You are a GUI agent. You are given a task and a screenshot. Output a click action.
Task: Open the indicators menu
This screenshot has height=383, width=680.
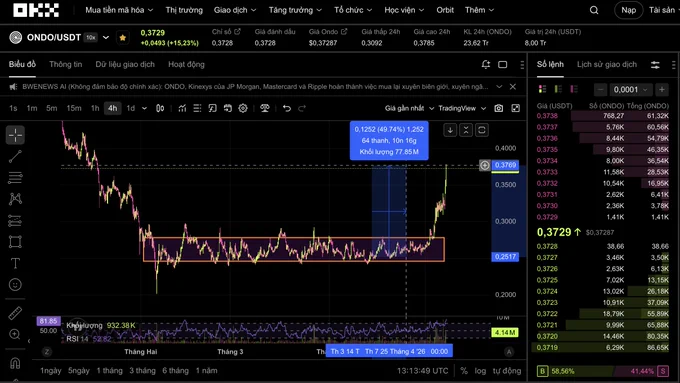[x=182, y=108]
